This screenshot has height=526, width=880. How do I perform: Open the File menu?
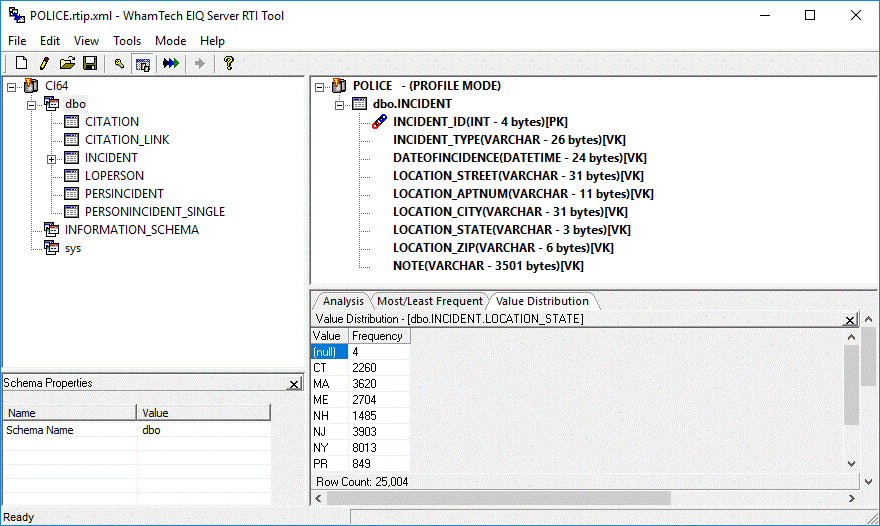pyautogui.click(x=17, y=41)
